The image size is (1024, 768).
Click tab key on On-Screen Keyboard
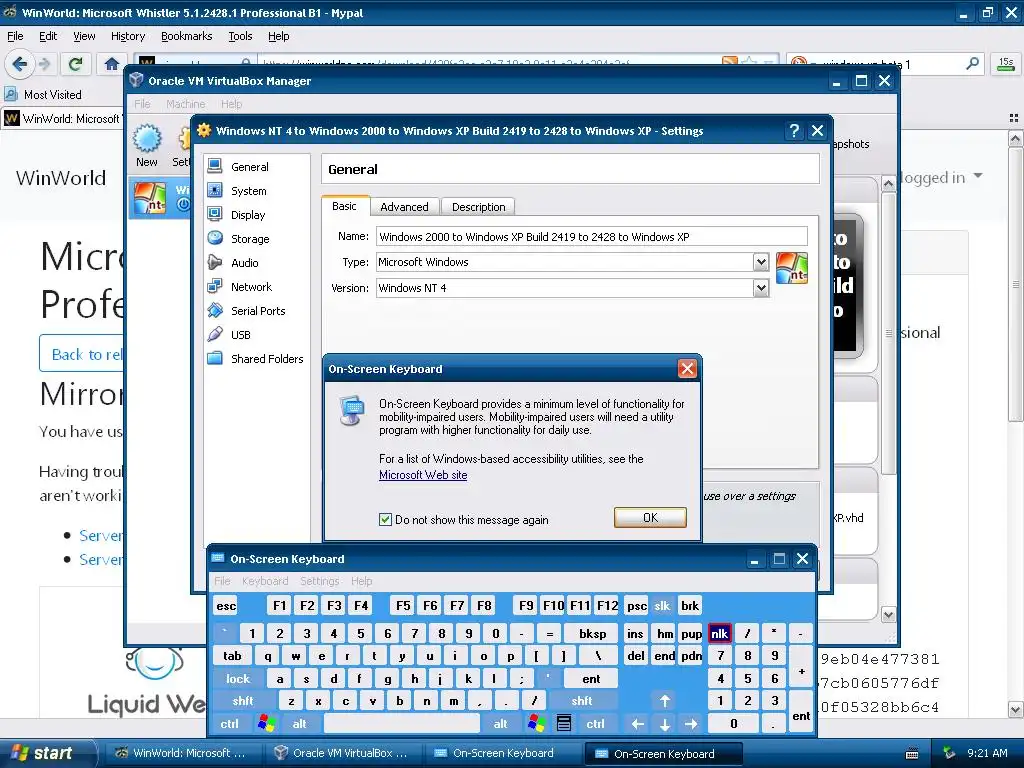pyautogui.click(x=232, y=656)
